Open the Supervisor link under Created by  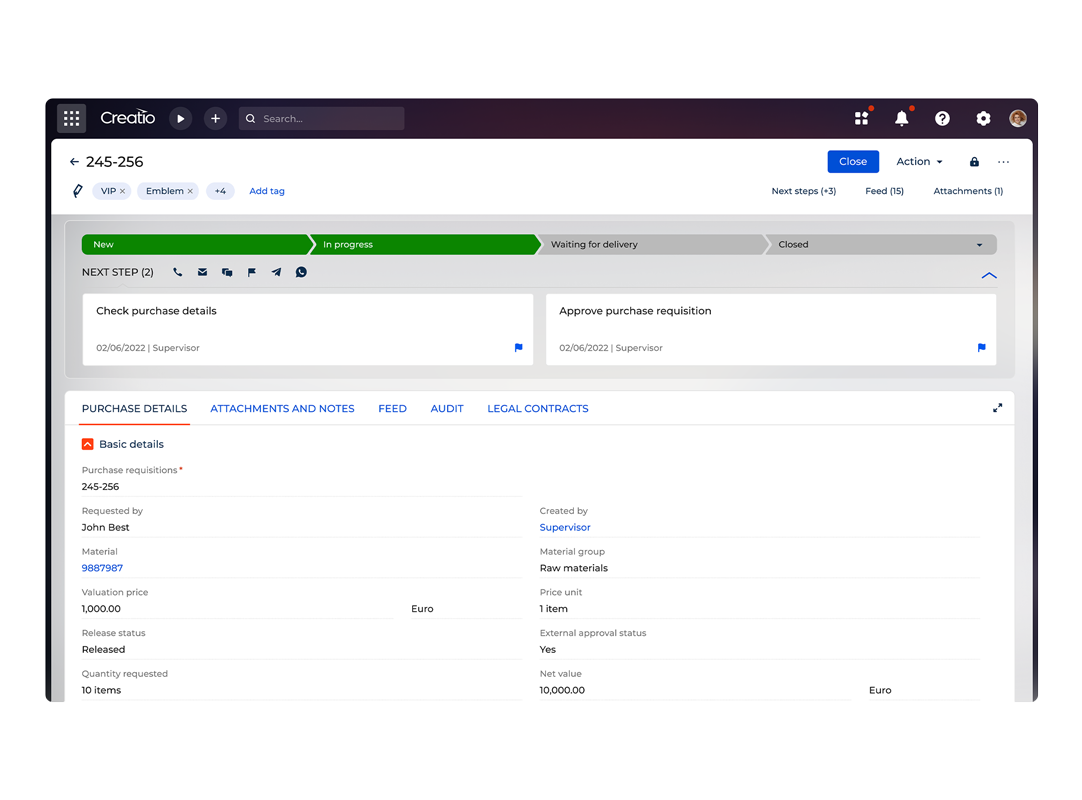pos(565,527)
